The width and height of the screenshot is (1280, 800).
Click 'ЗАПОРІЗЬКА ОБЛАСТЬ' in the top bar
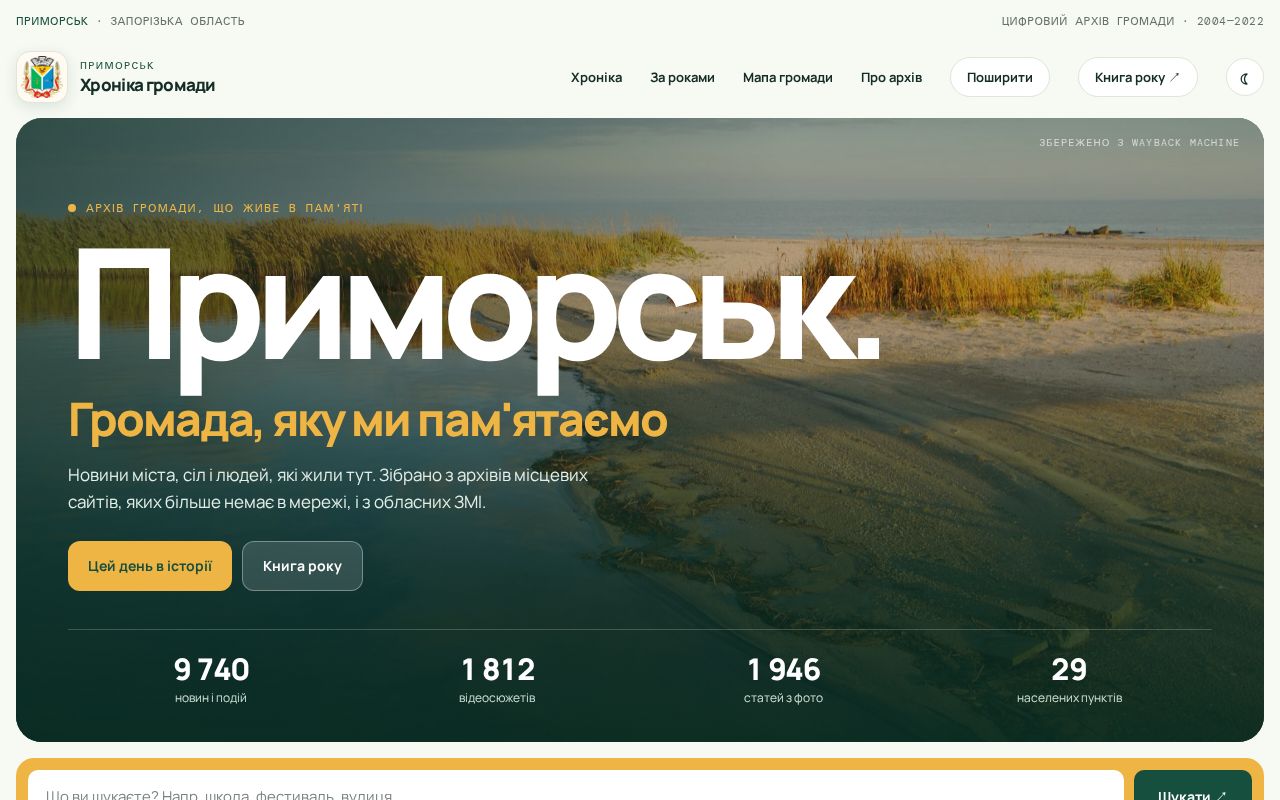pos(177,21)
